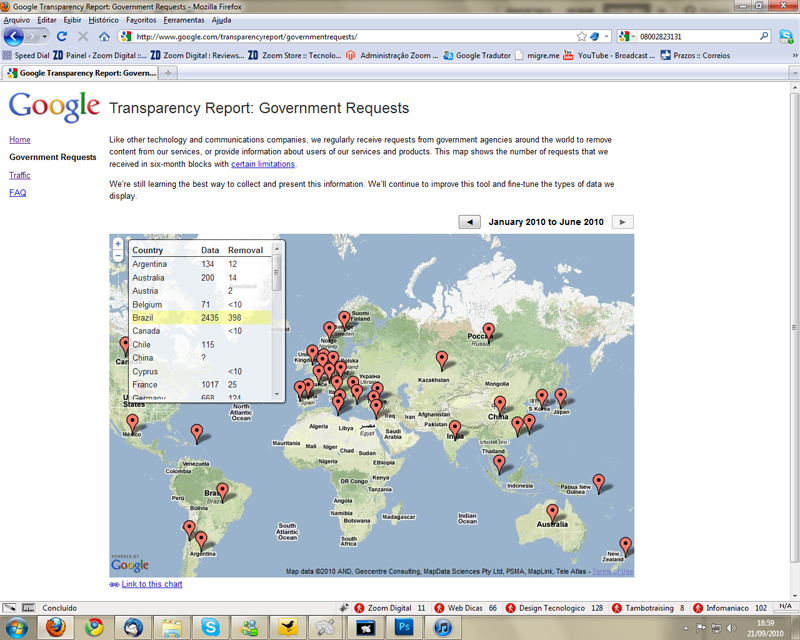Go to the home page icon
Image resolution: width=800 pixels, height=640 pixels.
(x=104, y=37)
